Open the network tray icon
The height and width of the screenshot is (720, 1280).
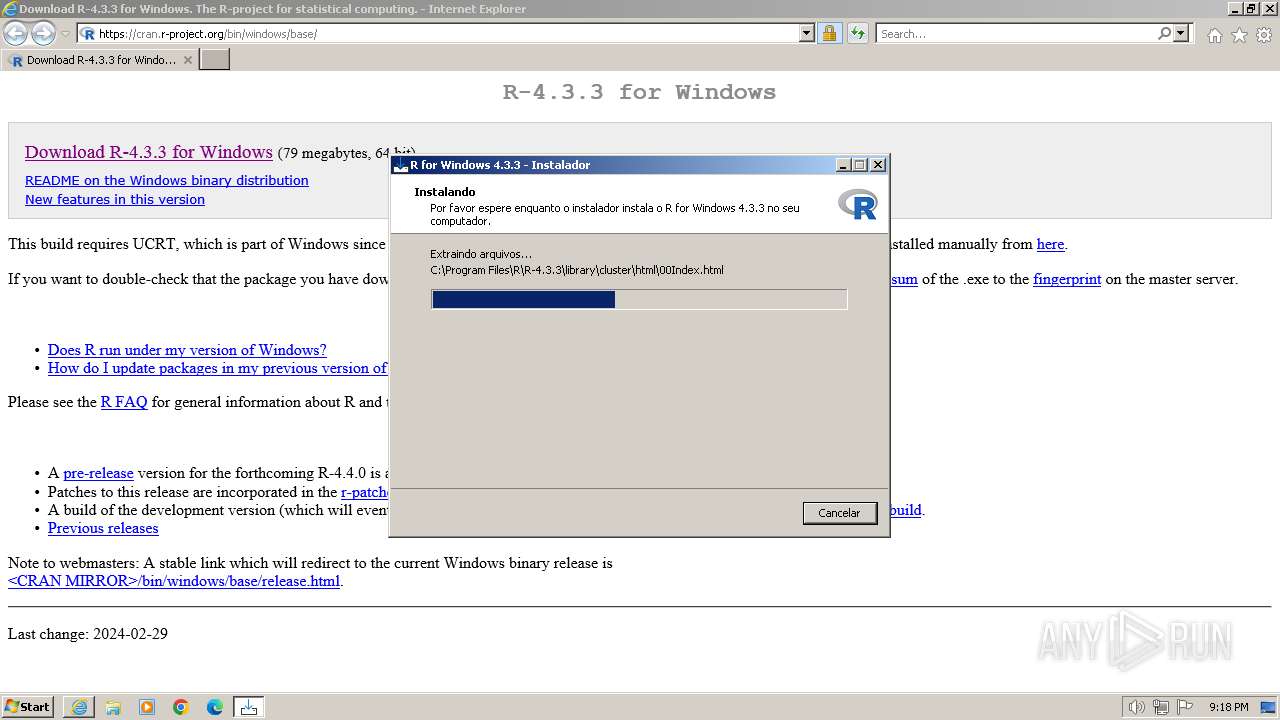click(x=1161, y=707)
